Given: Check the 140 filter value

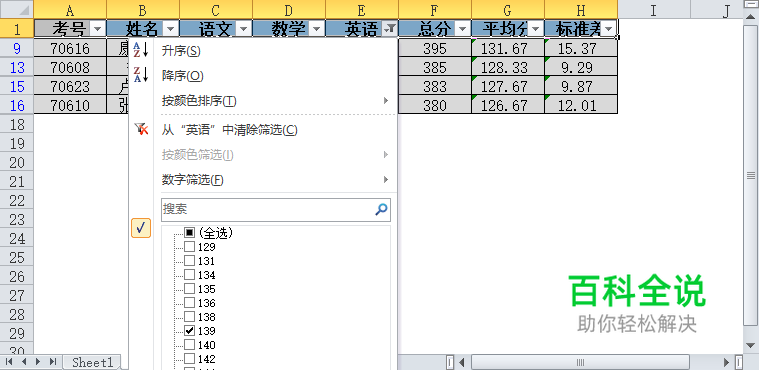Looking at the screenshot, I should [x=189, y=345].
